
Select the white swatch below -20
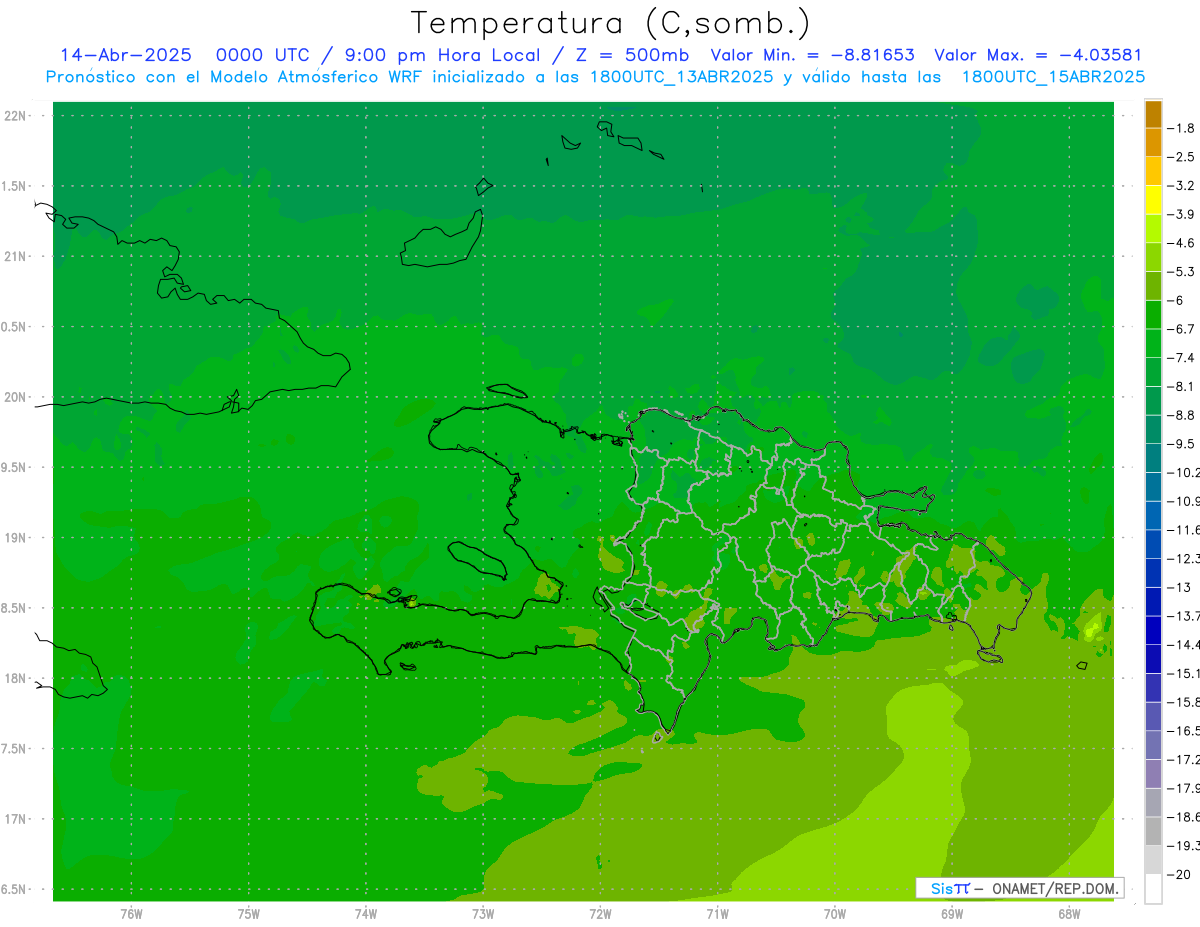coord(1153,888)
